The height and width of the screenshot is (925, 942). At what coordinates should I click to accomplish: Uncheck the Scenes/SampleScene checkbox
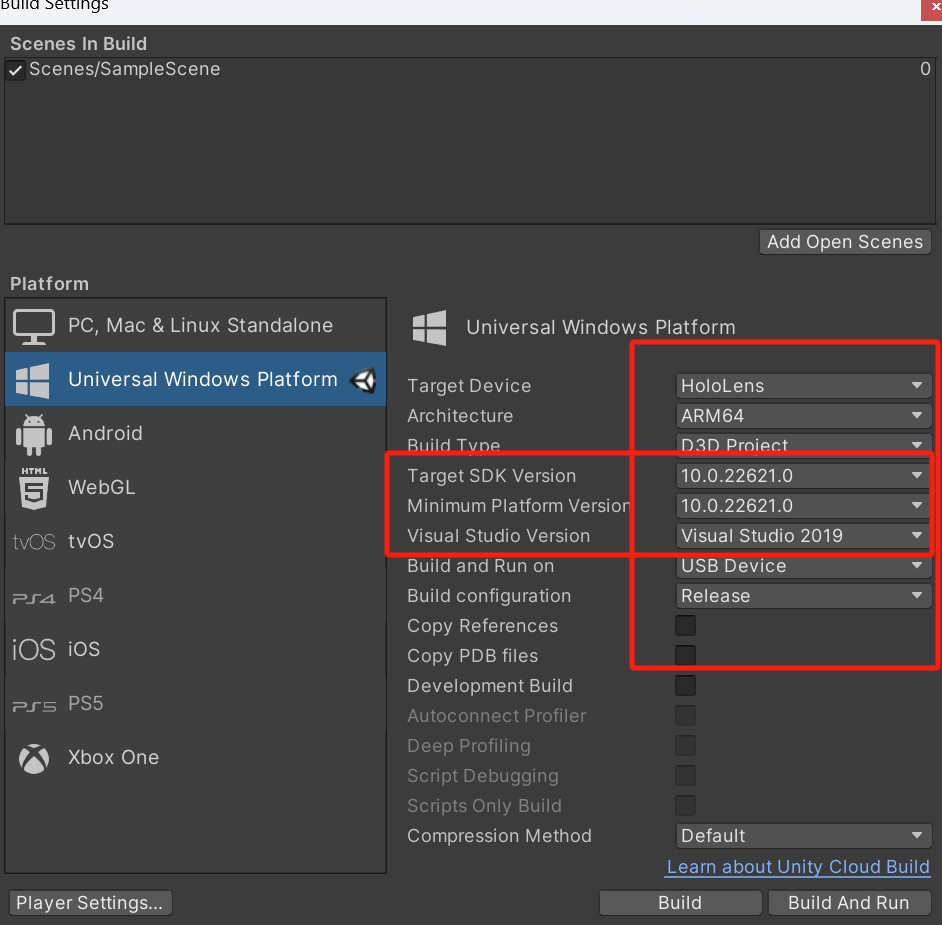click(16, 70)
